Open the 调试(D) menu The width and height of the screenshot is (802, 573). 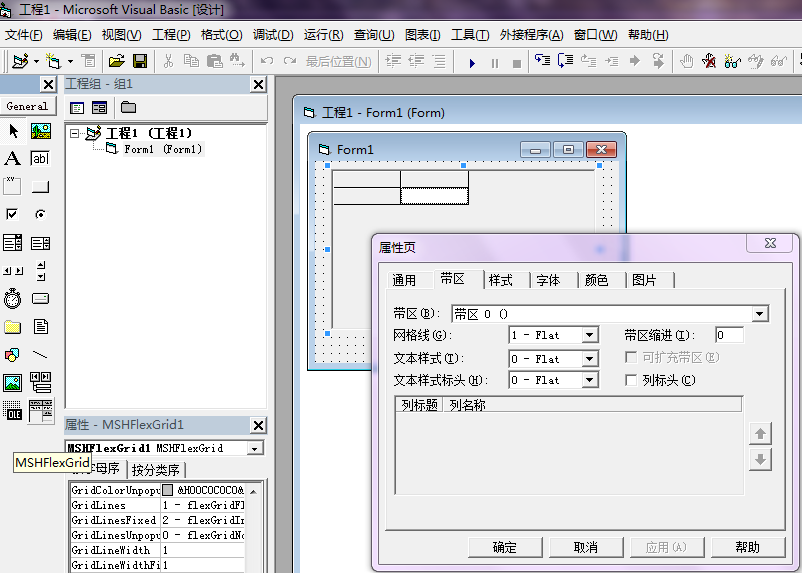click(x=273, y=35)
